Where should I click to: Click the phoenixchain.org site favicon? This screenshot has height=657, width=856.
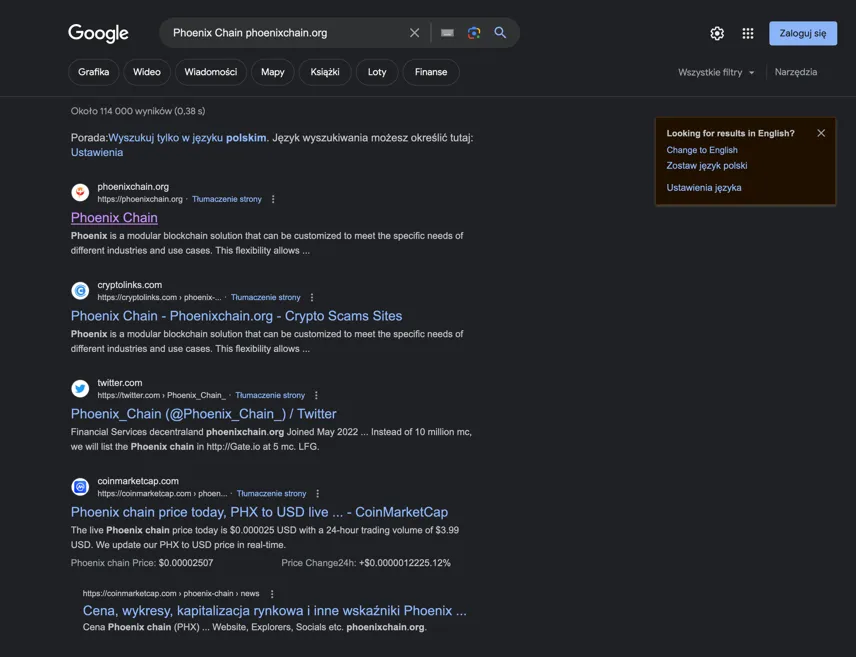pyautogui.click(x=80, y=192)
